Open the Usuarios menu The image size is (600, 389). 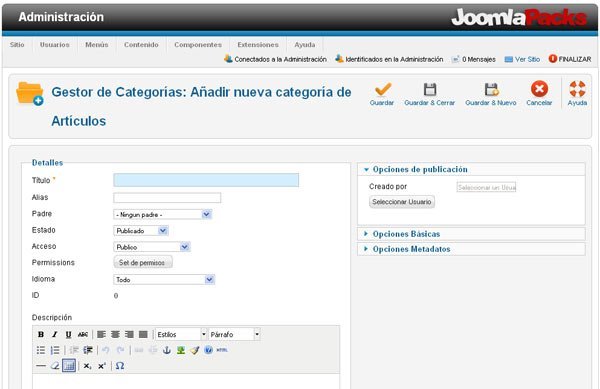coord(55,45)
